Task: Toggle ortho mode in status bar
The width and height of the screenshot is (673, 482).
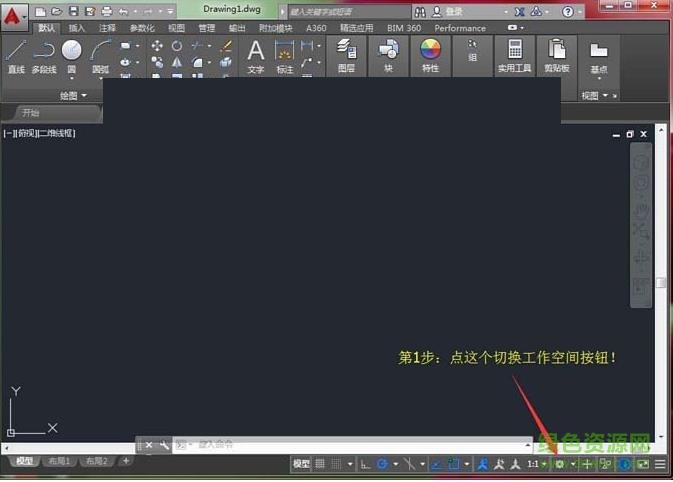Action: pos(366,464)
